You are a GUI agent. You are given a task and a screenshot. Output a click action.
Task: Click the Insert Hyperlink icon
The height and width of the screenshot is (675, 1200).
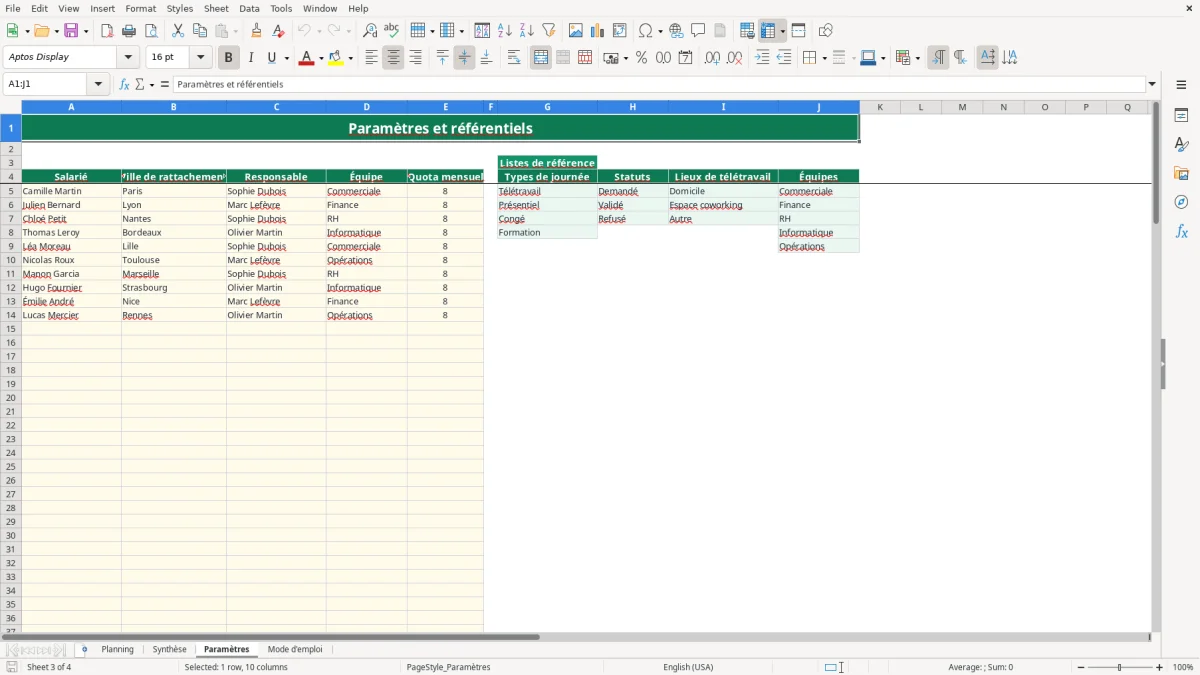[x=677, y=31]
